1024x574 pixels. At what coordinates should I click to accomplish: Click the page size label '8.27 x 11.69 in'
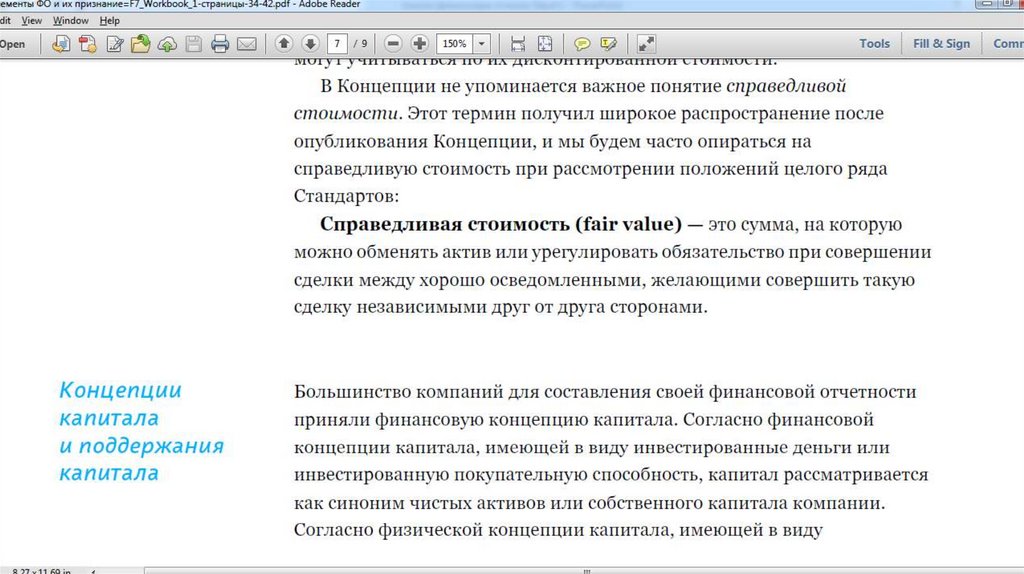tap(41, 571)
